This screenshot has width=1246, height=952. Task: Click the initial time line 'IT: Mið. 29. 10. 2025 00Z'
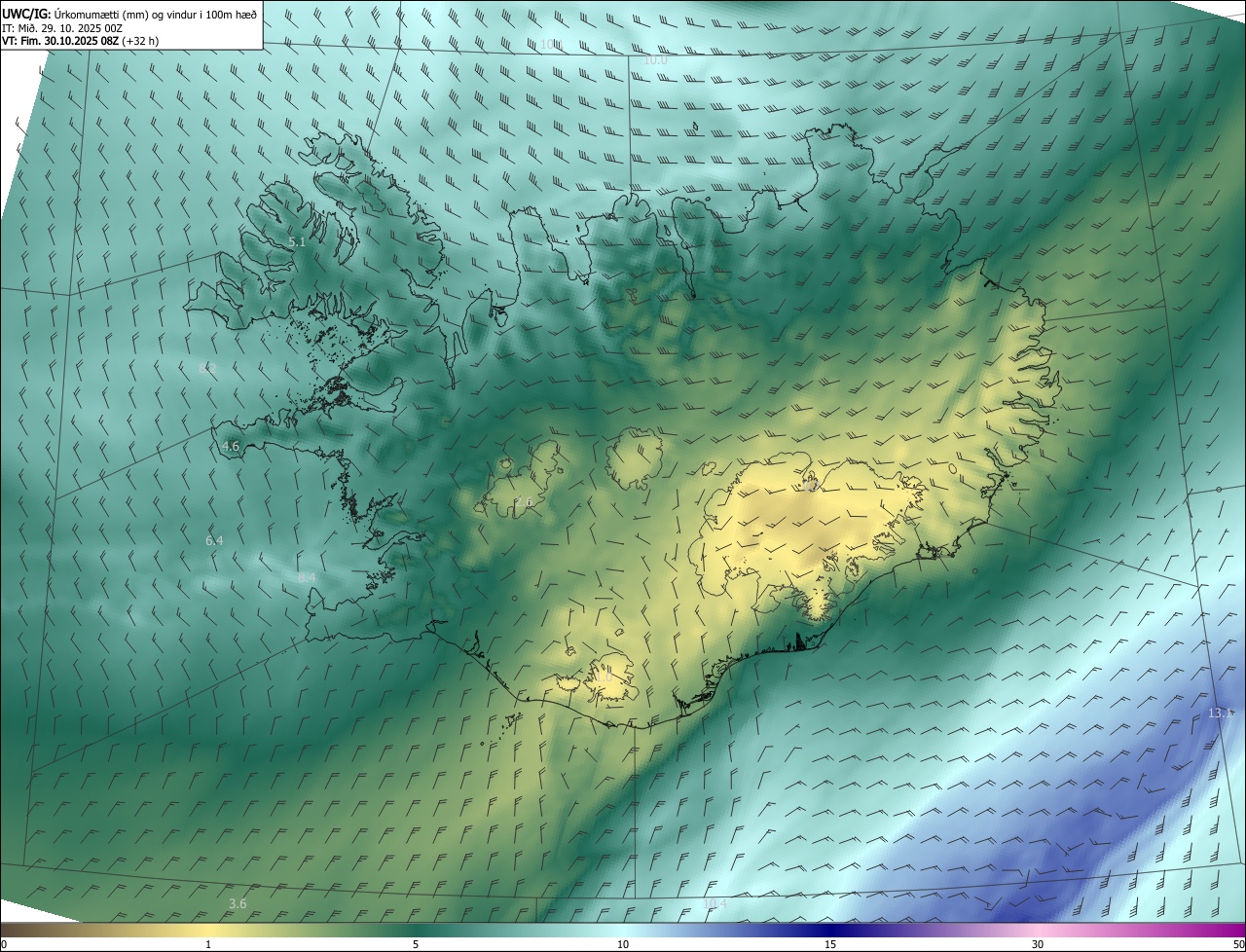(x=61, y=28)
